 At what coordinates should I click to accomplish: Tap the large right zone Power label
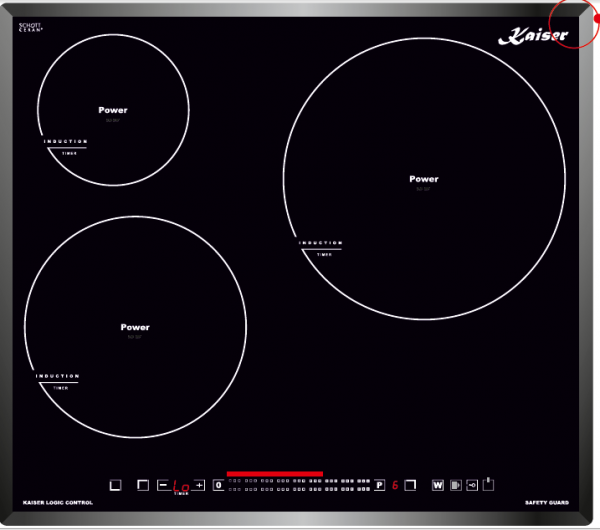click(424, 179)
